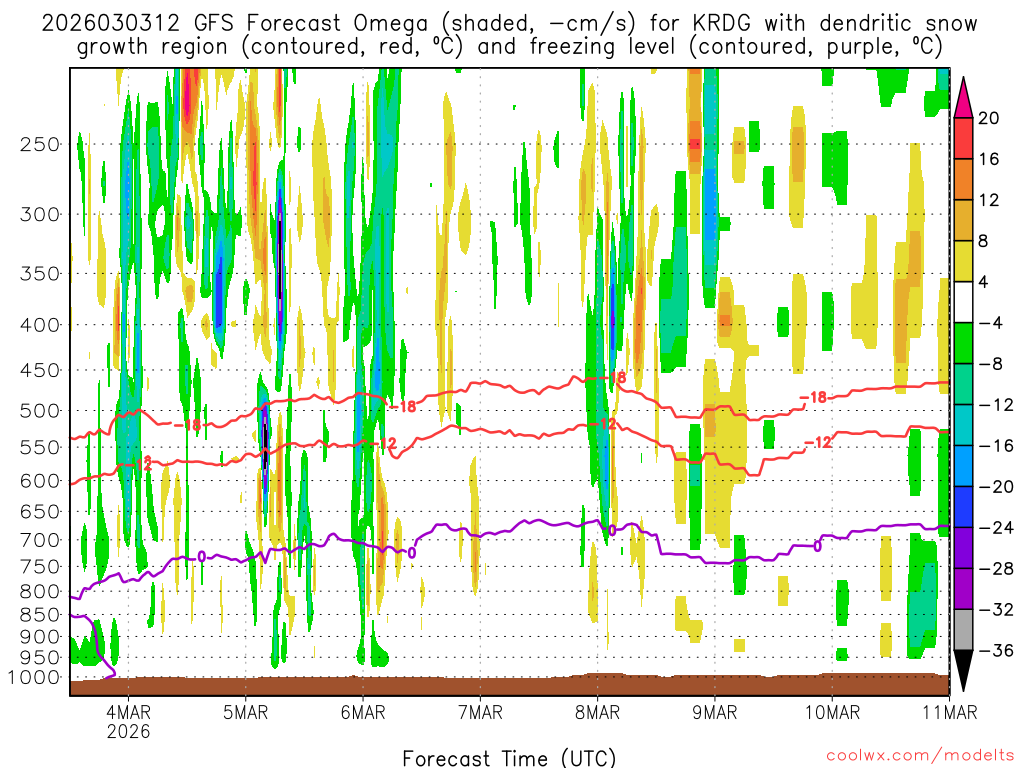
Task: Click the yellow colorbar segment near 8
Action: coord(963,261)
